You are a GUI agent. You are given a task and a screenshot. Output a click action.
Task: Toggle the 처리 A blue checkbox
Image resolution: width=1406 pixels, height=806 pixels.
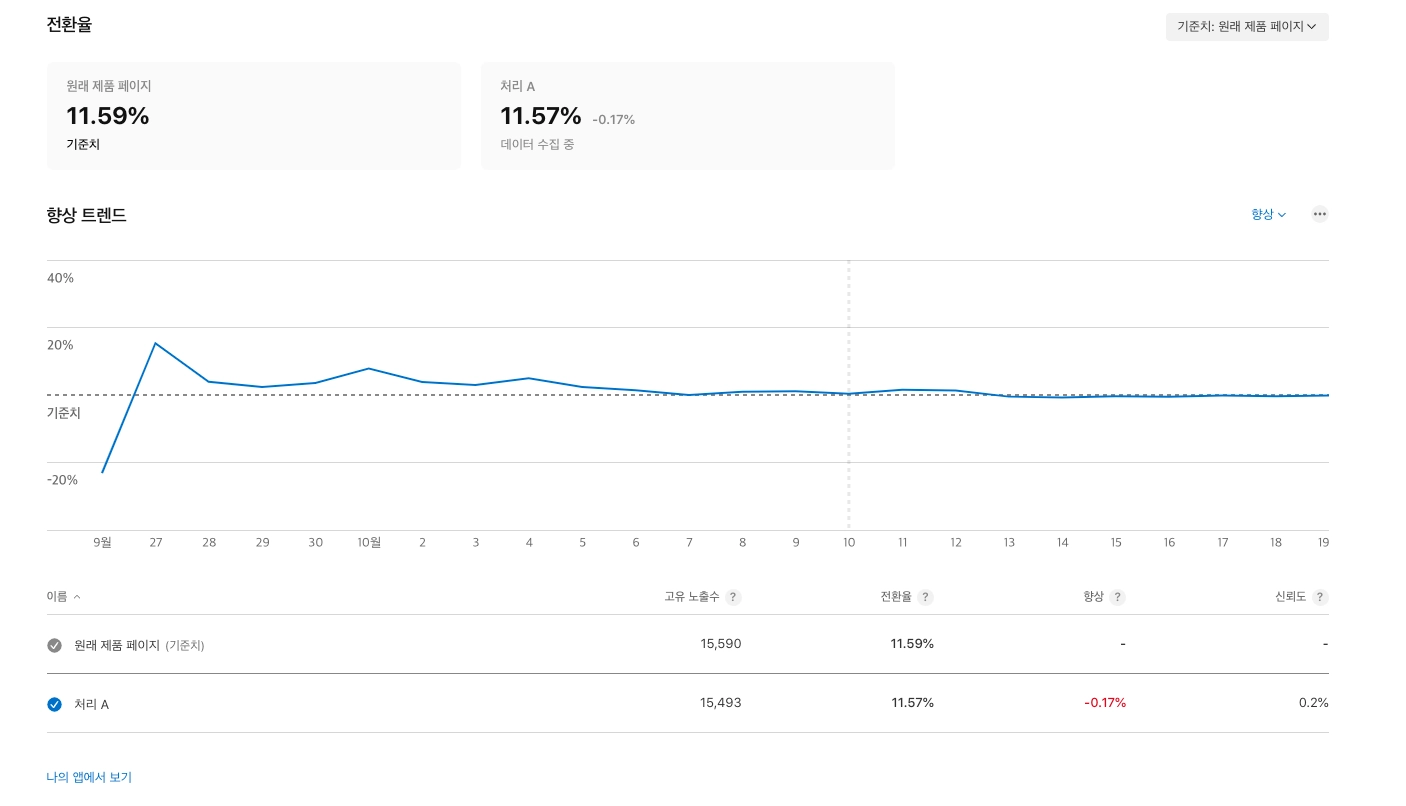55,704
